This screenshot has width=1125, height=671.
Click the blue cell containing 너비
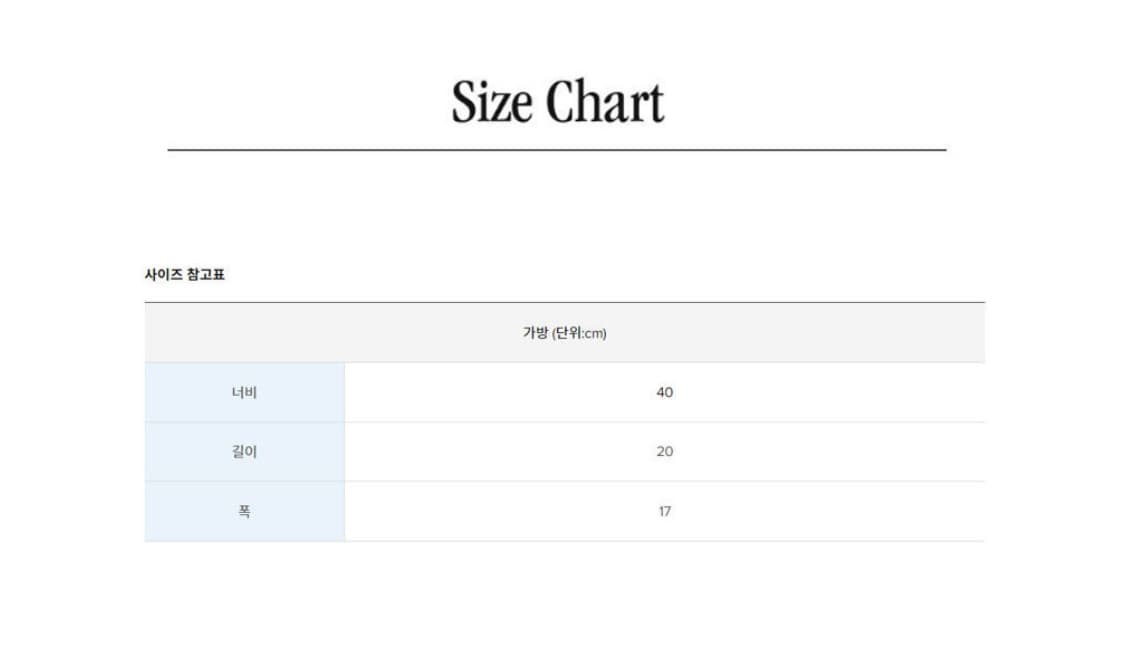pos(245,393)
